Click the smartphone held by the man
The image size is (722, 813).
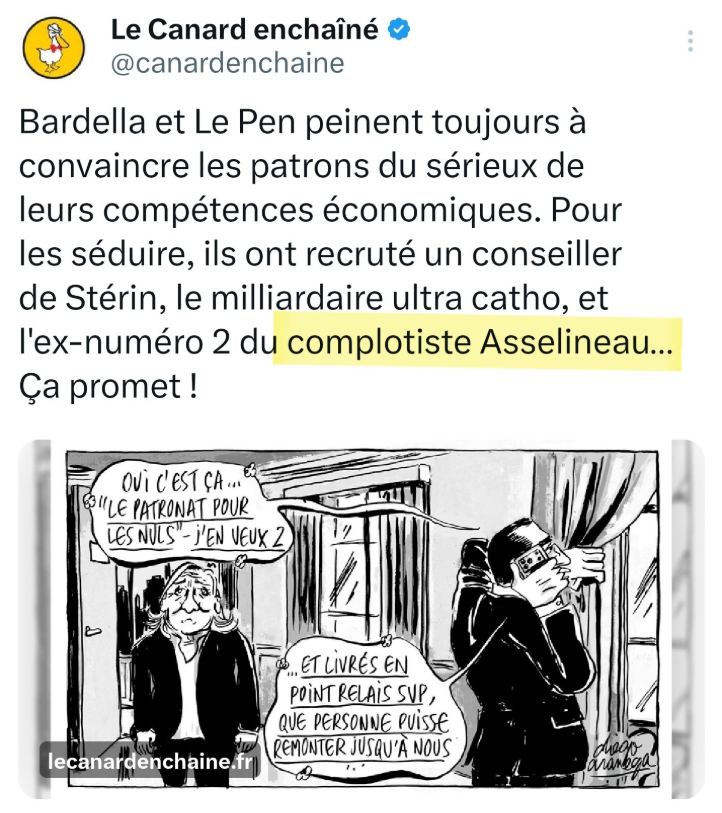pyautogui.click(x=530, y=559)
